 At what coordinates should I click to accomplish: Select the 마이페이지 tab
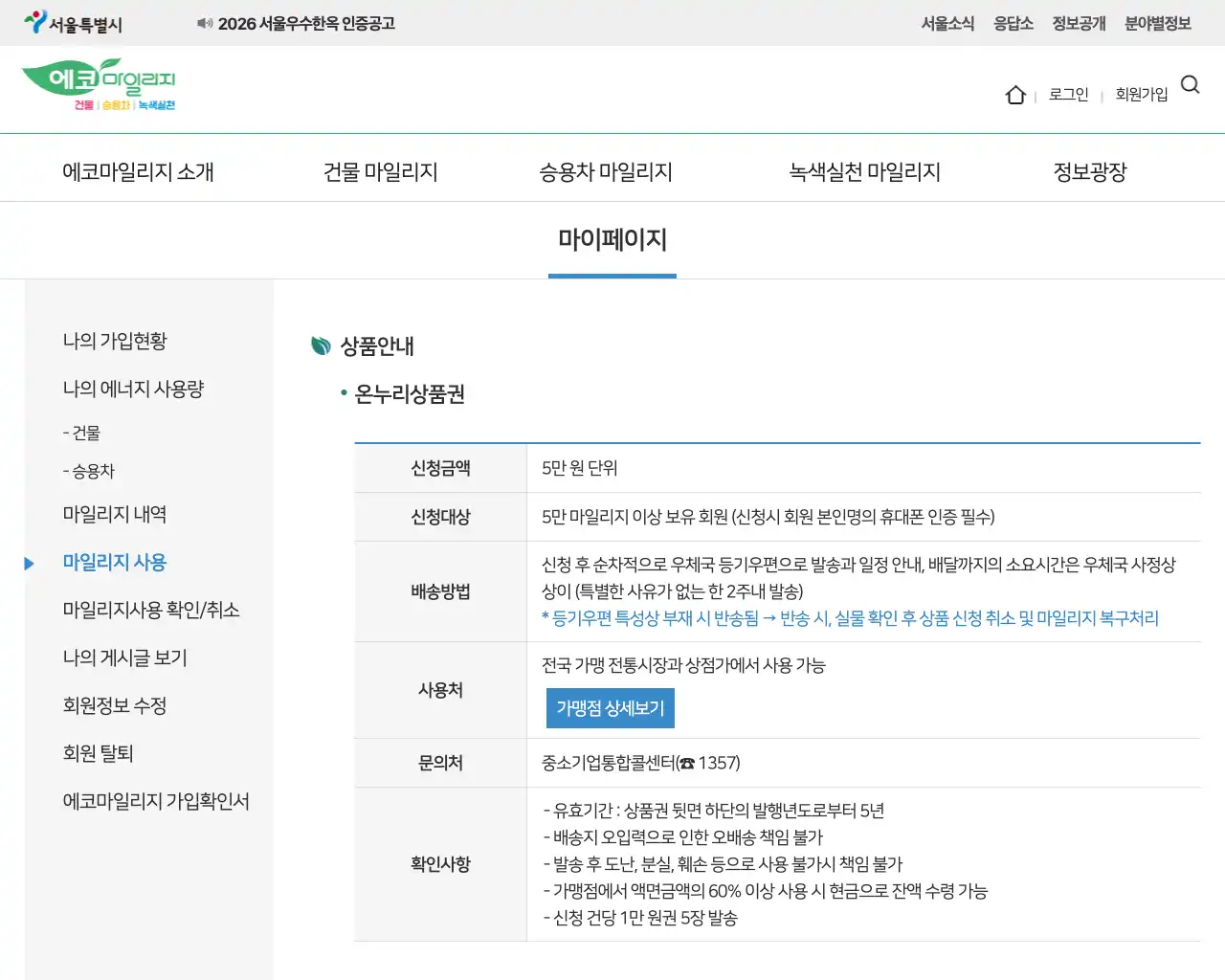612,239
